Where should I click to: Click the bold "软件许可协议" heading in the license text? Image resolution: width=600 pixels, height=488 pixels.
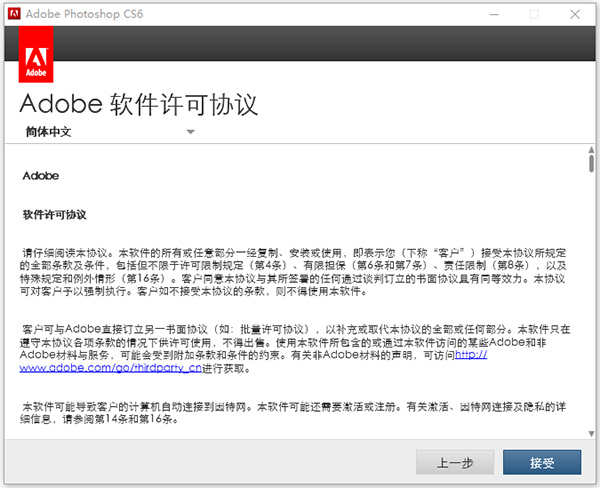[55, 214]
